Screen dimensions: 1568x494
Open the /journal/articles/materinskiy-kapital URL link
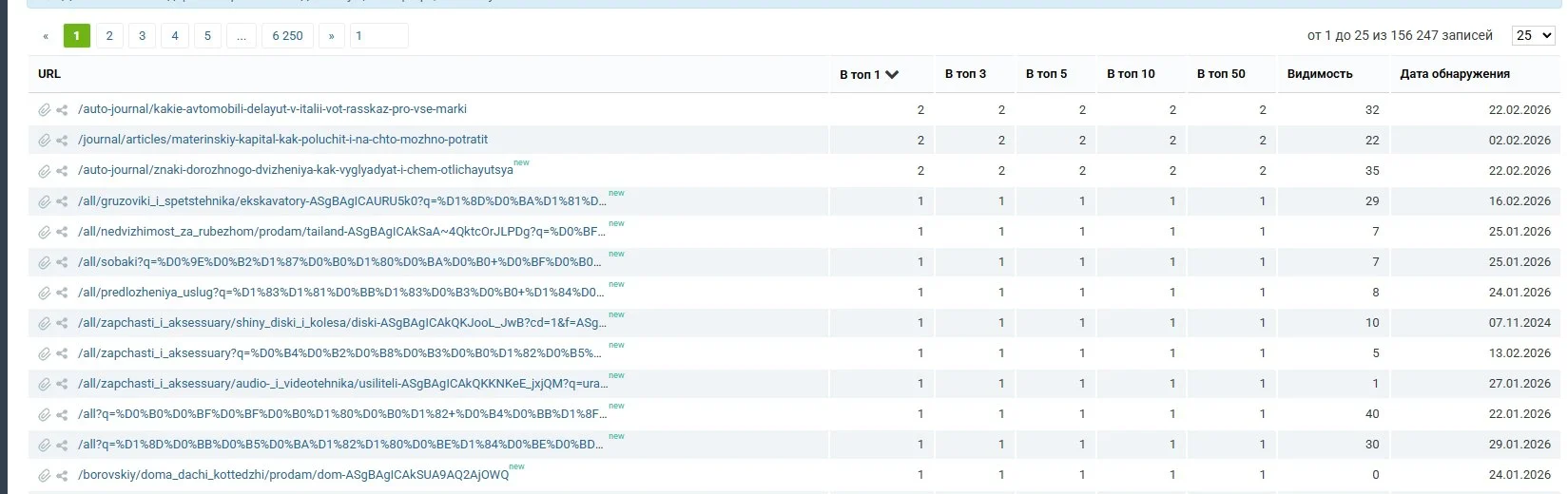pos(282,140)
